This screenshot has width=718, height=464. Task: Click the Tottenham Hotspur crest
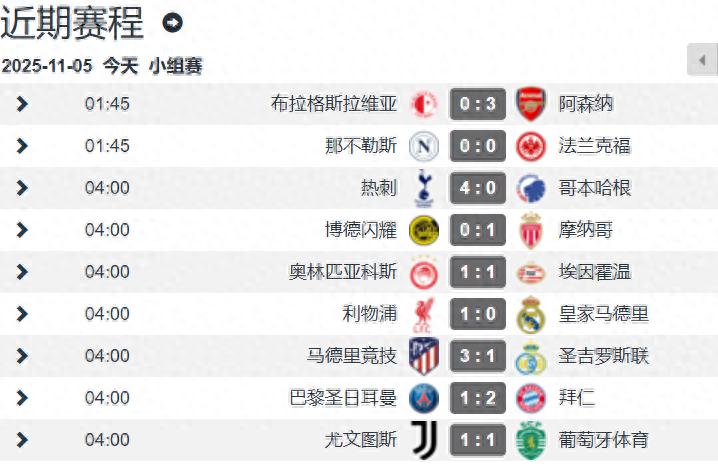tap(424, 188)
